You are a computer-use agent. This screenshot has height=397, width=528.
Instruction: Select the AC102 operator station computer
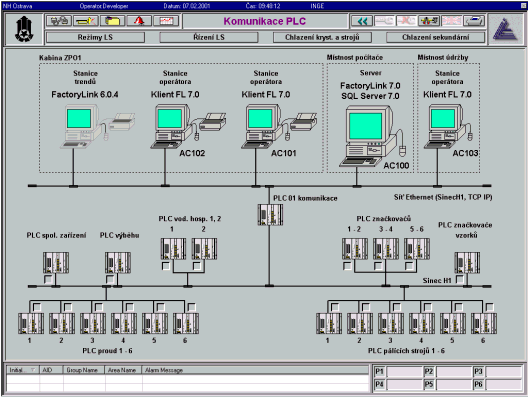pyautogui.click(x=171, y=126)
